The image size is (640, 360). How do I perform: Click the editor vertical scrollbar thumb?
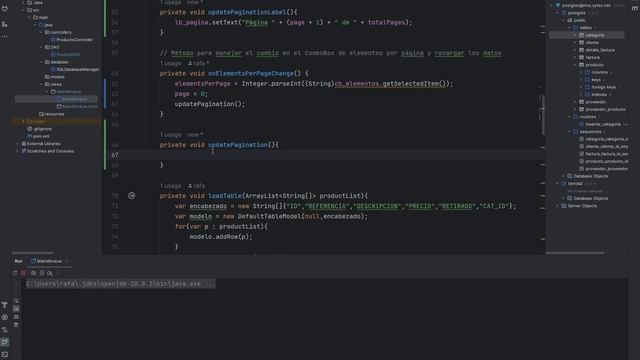542,115
